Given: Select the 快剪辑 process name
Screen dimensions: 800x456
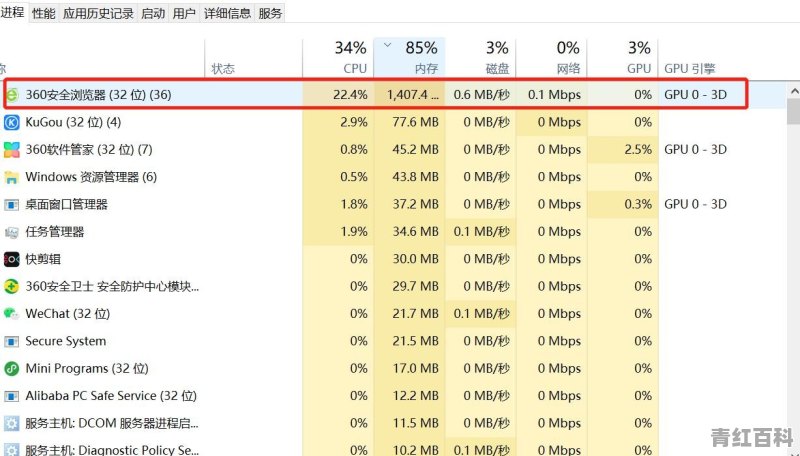Looking at the screenshot, I should [43, 259].
